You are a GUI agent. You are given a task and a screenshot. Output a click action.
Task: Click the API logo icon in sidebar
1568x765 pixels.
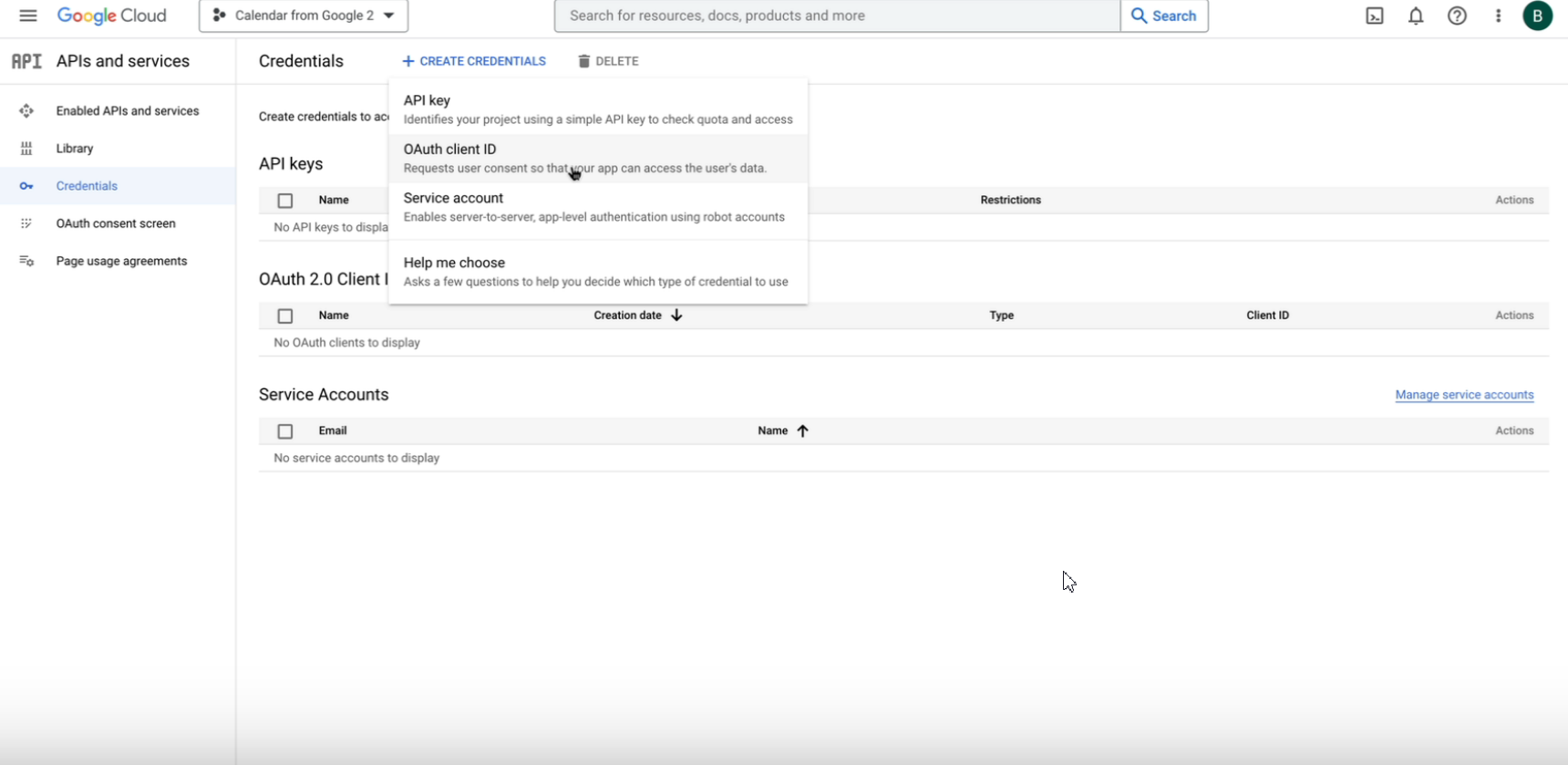pos(26,61)
